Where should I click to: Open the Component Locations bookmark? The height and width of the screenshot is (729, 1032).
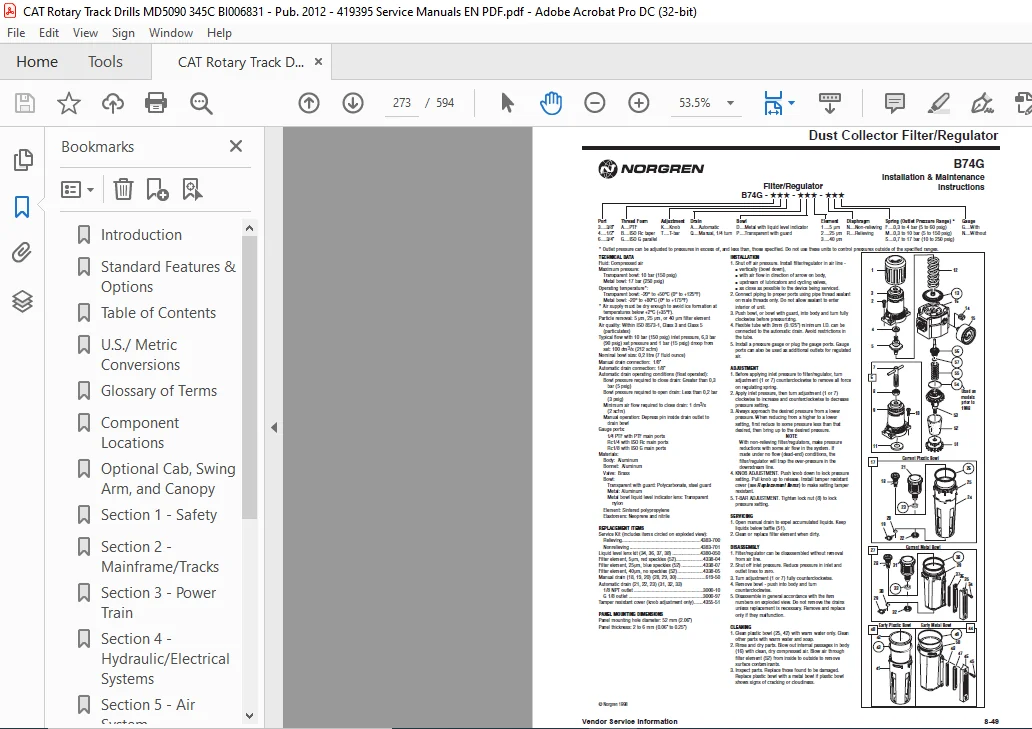[x=140, y=432]
